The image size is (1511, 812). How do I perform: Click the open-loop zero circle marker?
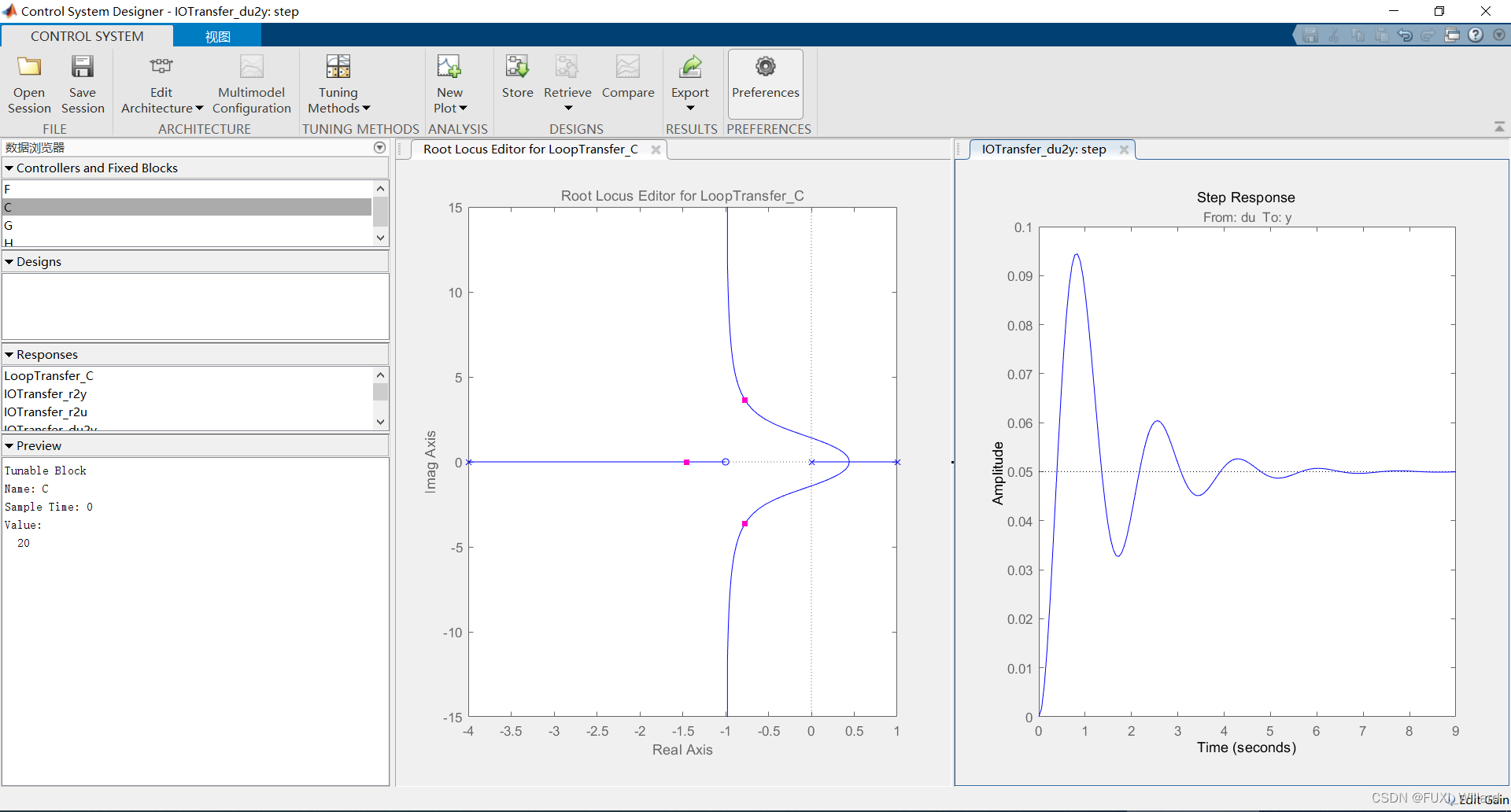click(x=726, y=462)
